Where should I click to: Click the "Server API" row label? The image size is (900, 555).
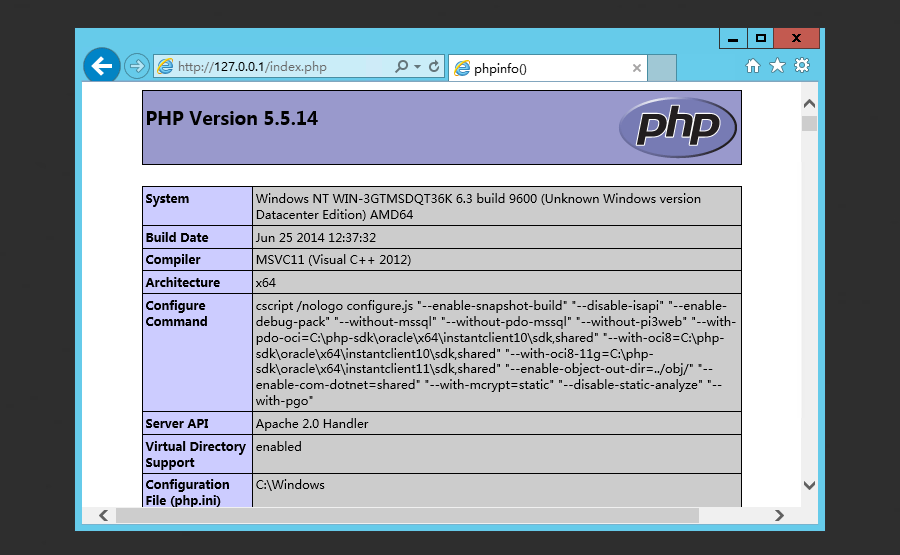click(177, 424)
